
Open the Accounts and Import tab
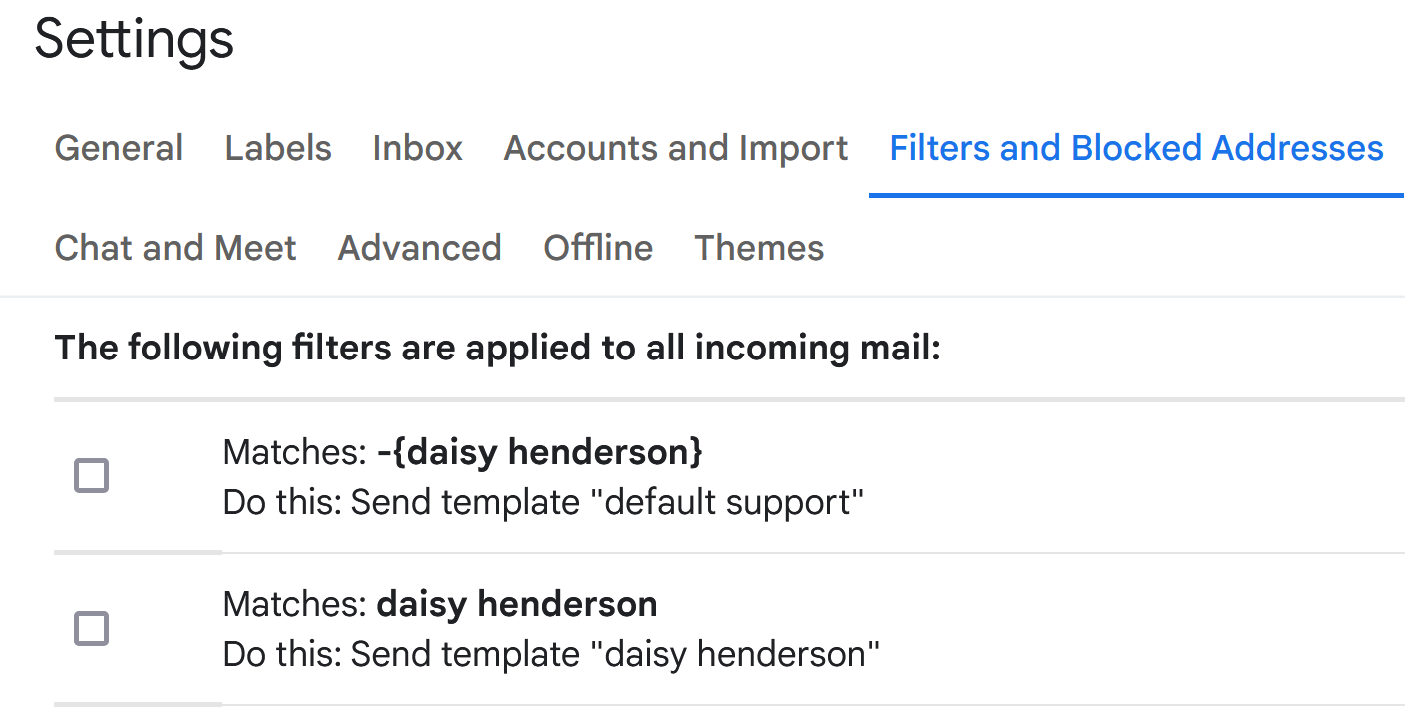tap(674, 147)
